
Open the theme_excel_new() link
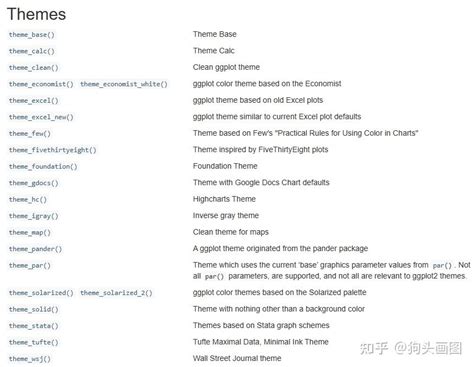(41, 117)
